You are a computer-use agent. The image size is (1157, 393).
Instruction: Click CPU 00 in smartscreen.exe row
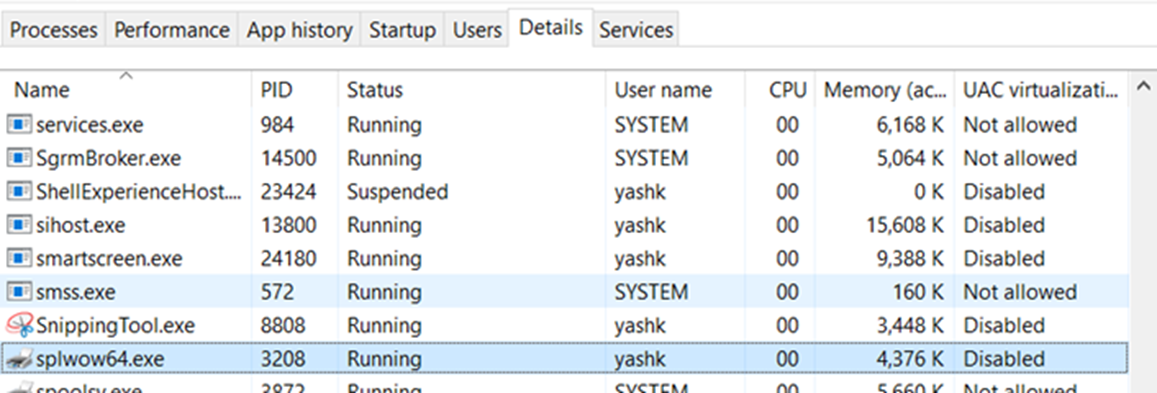pos(787,259)
